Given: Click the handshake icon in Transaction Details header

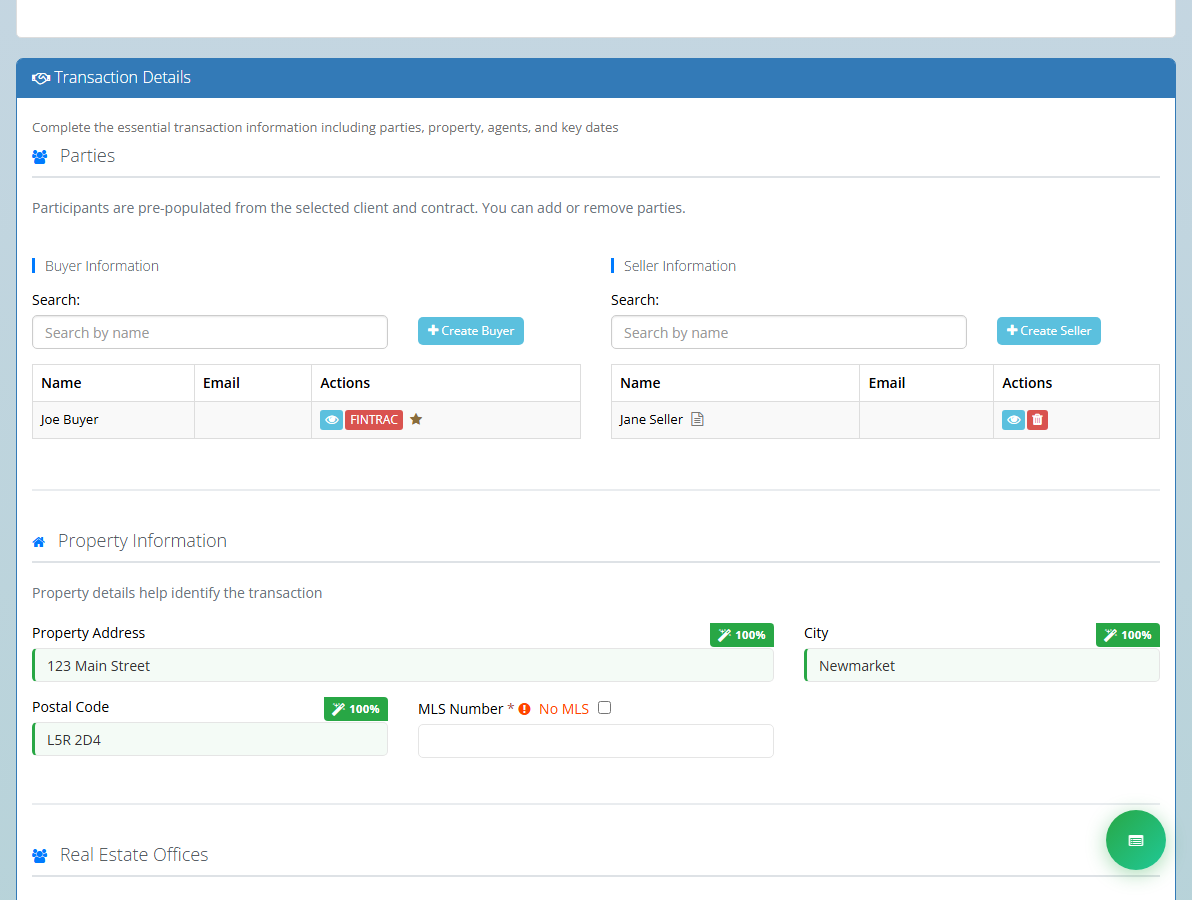Looking at the screenshot, I should pyautogui.click(x=41, y=78).
